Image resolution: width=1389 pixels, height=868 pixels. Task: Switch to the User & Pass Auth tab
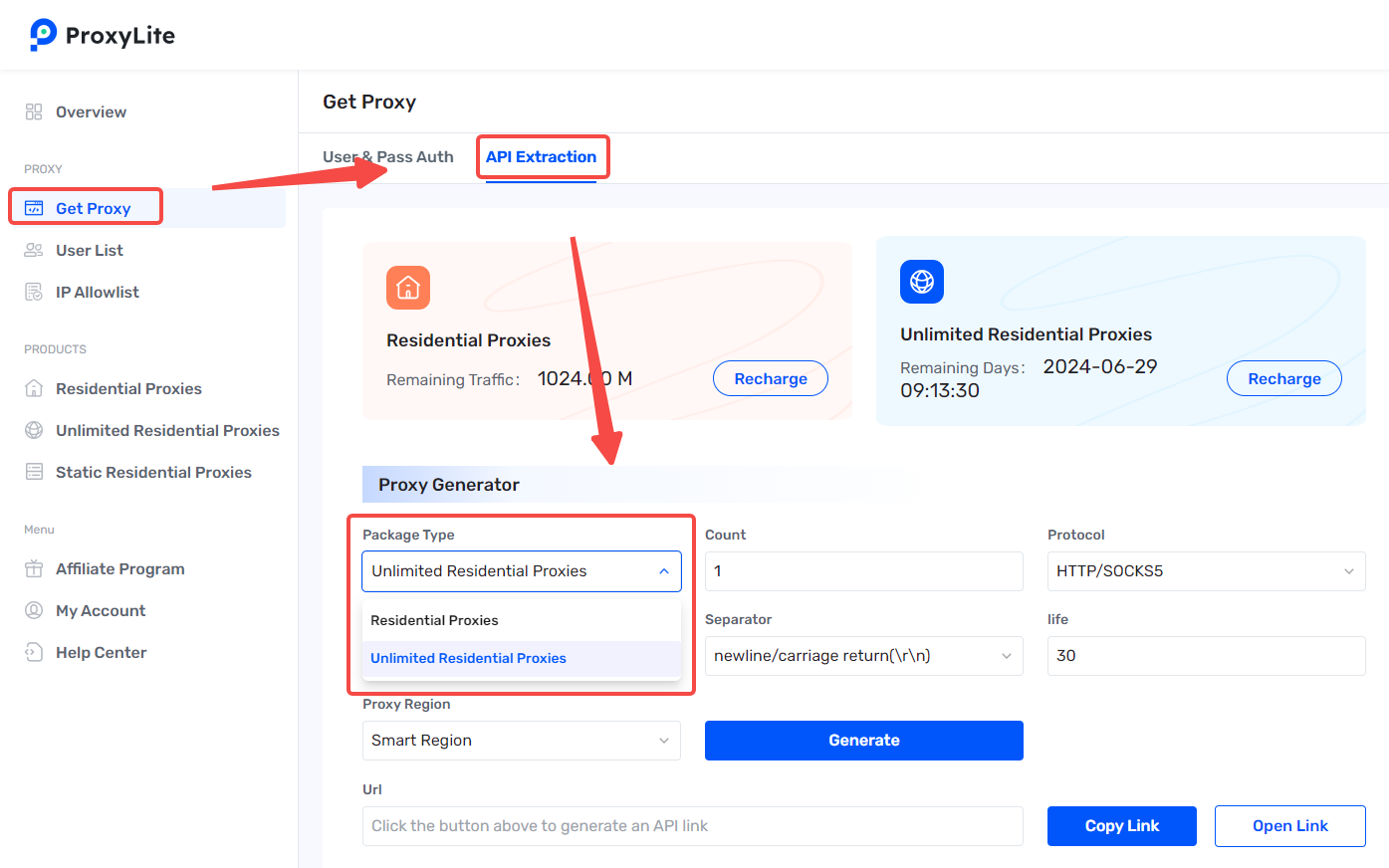pos(388,157)
